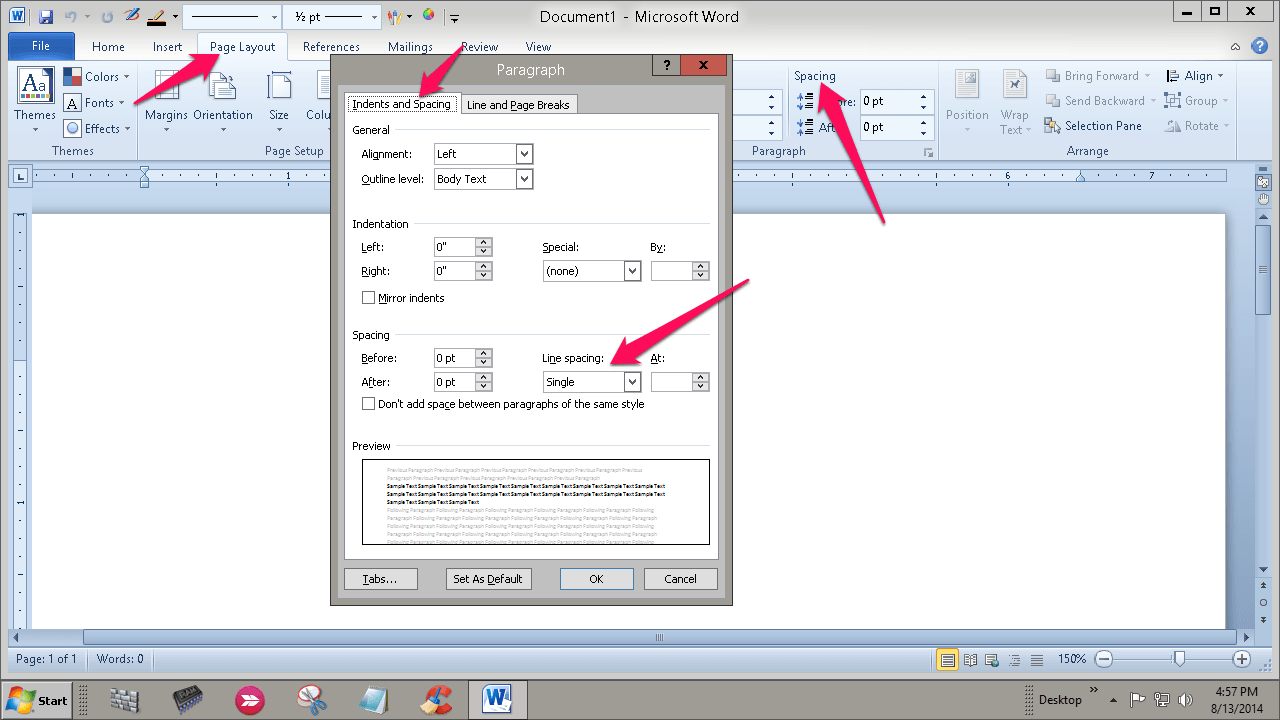Viewport: 1280px width, 720px height.
Task: Click the Word Help icon beside ribbon minimize
Action: [x=1261, y=46]
